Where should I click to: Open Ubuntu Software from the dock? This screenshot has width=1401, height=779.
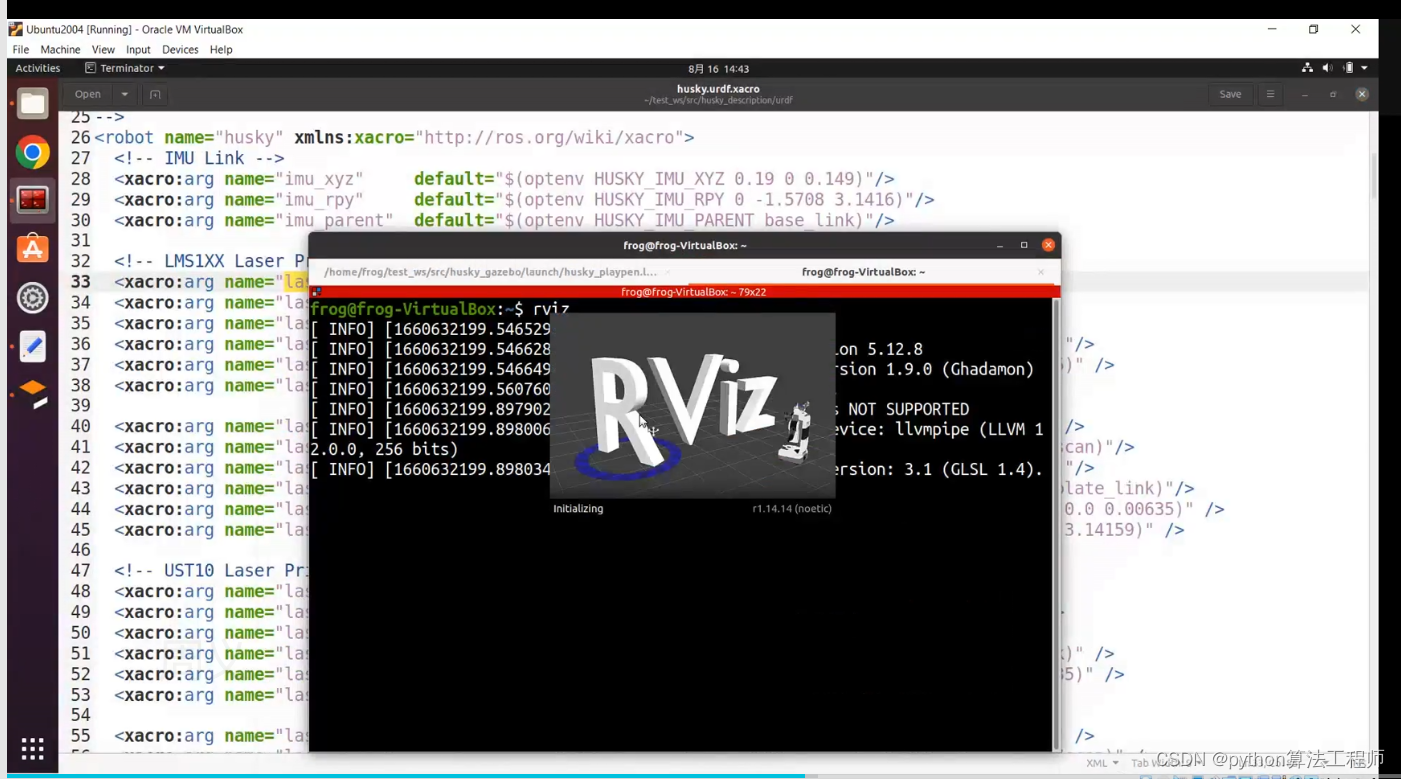[x=32, y=249]
